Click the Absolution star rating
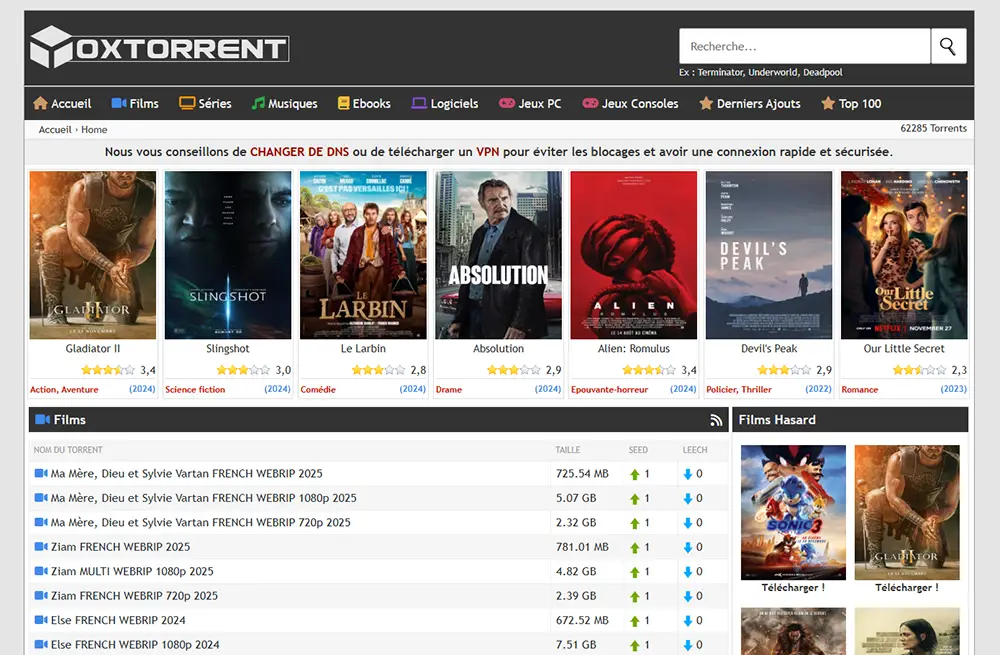The height and width of the screenshot is (655, 1000). (514, 370)
